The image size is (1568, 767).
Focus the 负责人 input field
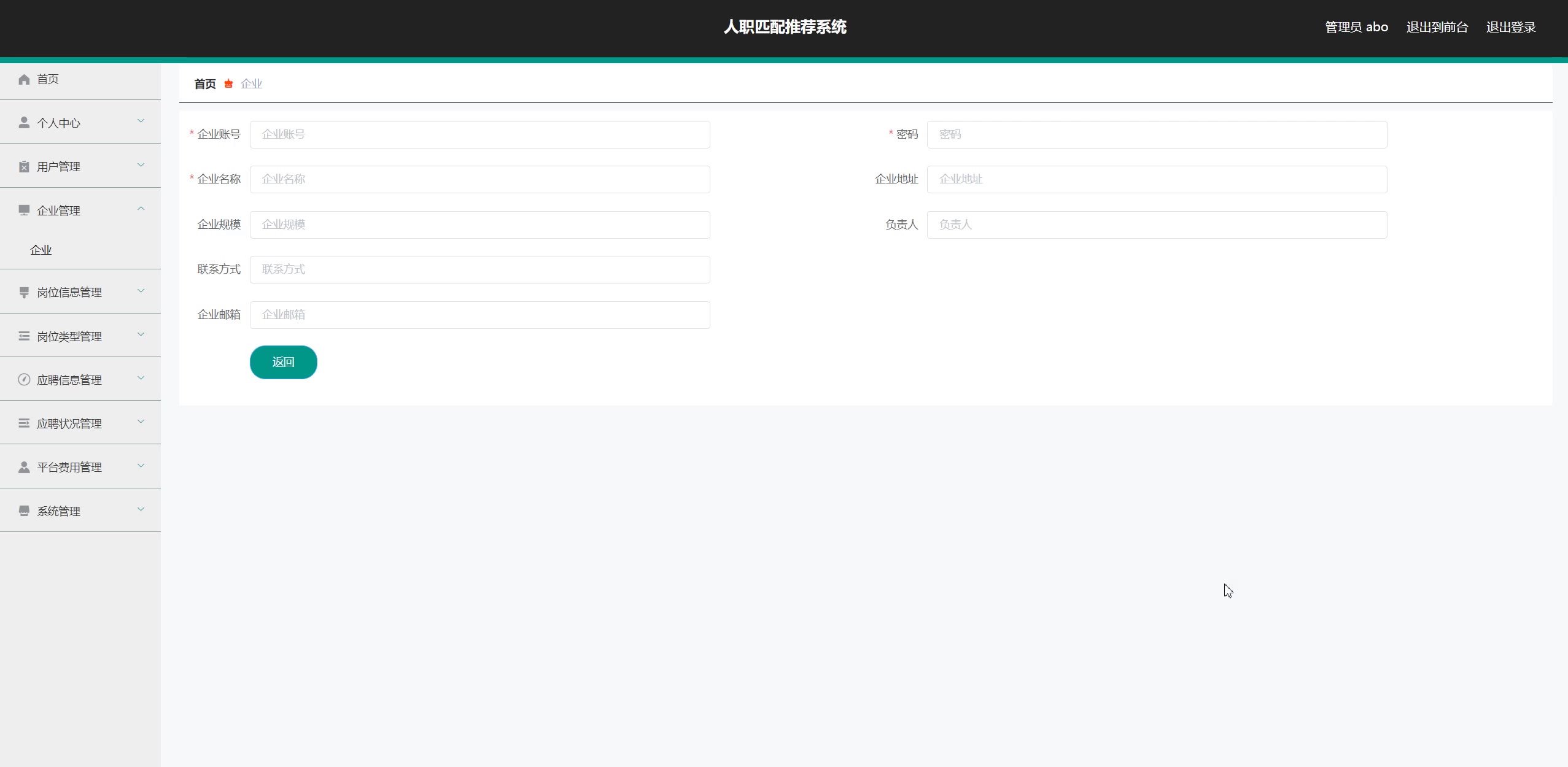[1157, 225]
